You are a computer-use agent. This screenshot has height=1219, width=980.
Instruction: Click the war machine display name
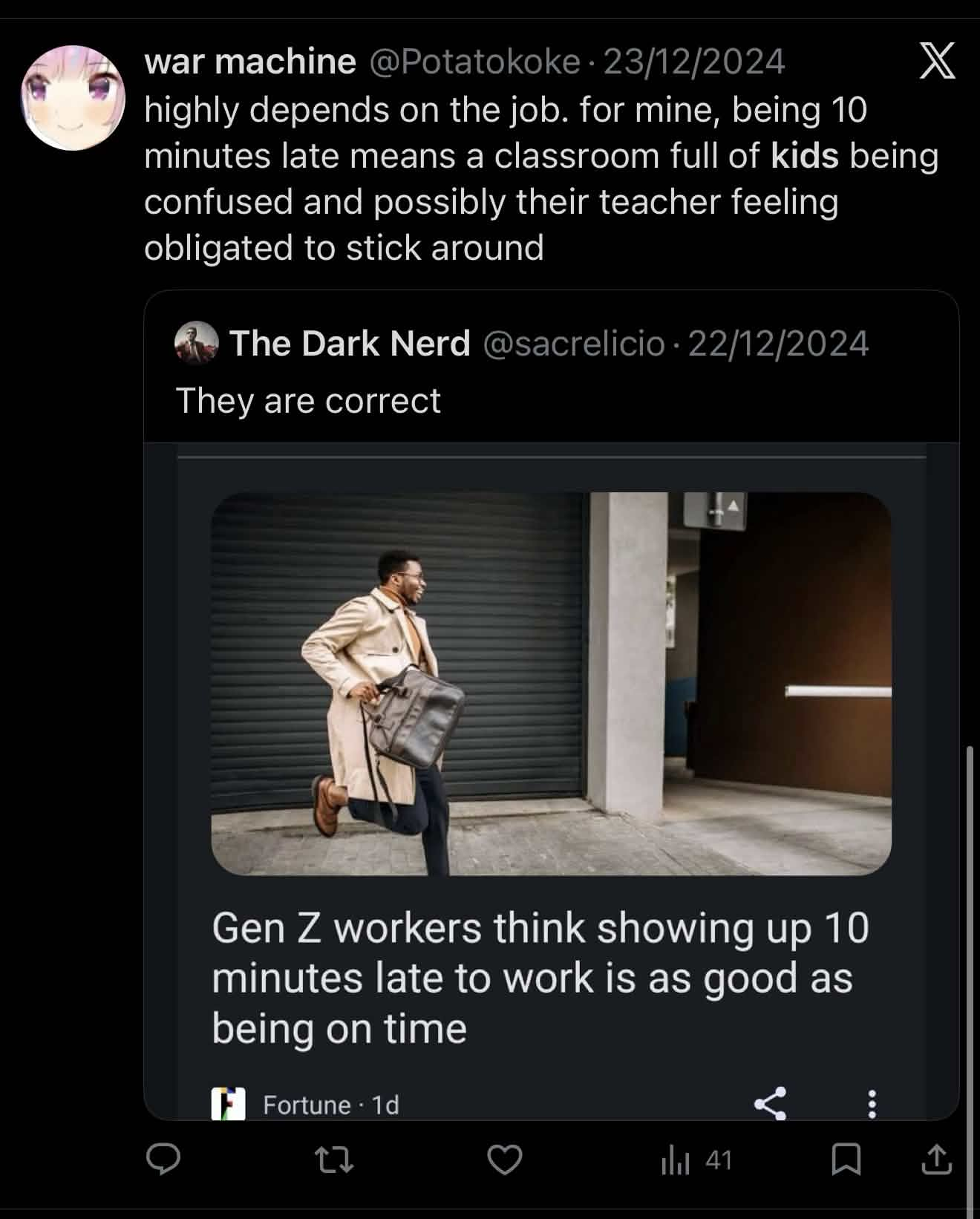point(250,62)
